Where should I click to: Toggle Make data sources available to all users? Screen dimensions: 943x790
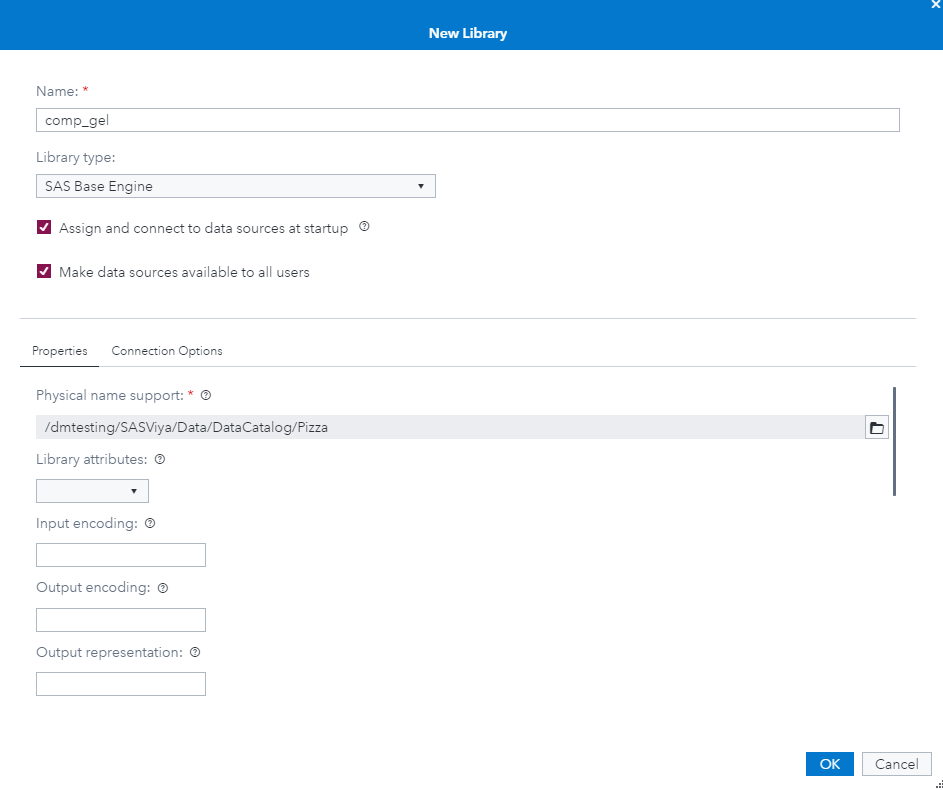[44, 272]
